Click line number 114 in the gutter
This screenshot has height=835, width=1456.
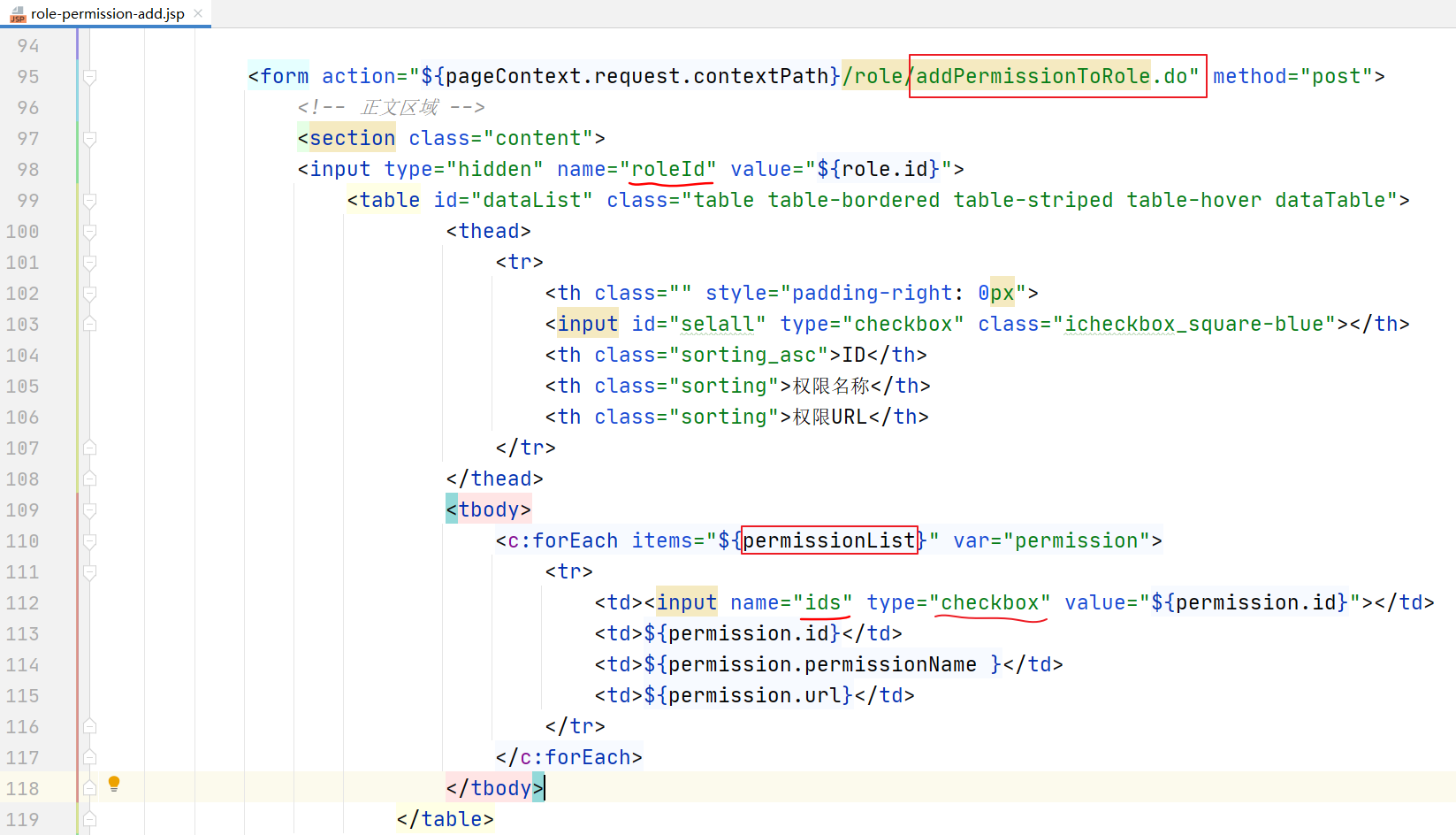pos(22,665)
